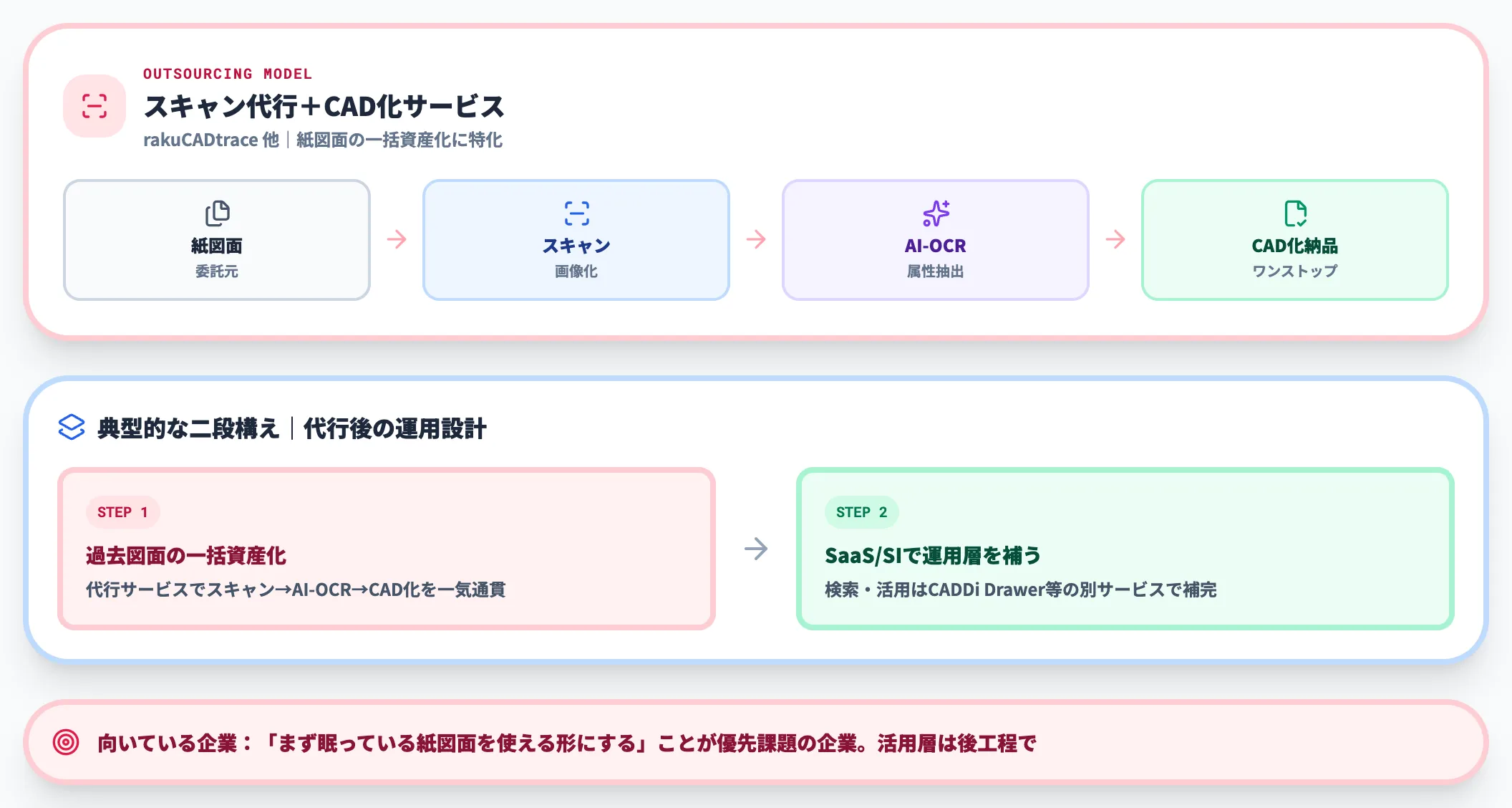This screenshot has width=1512, height=808.
Task: Select the paper copy icon in 紙図面 card
Action: pyautogui.click(x=217, y=212)
